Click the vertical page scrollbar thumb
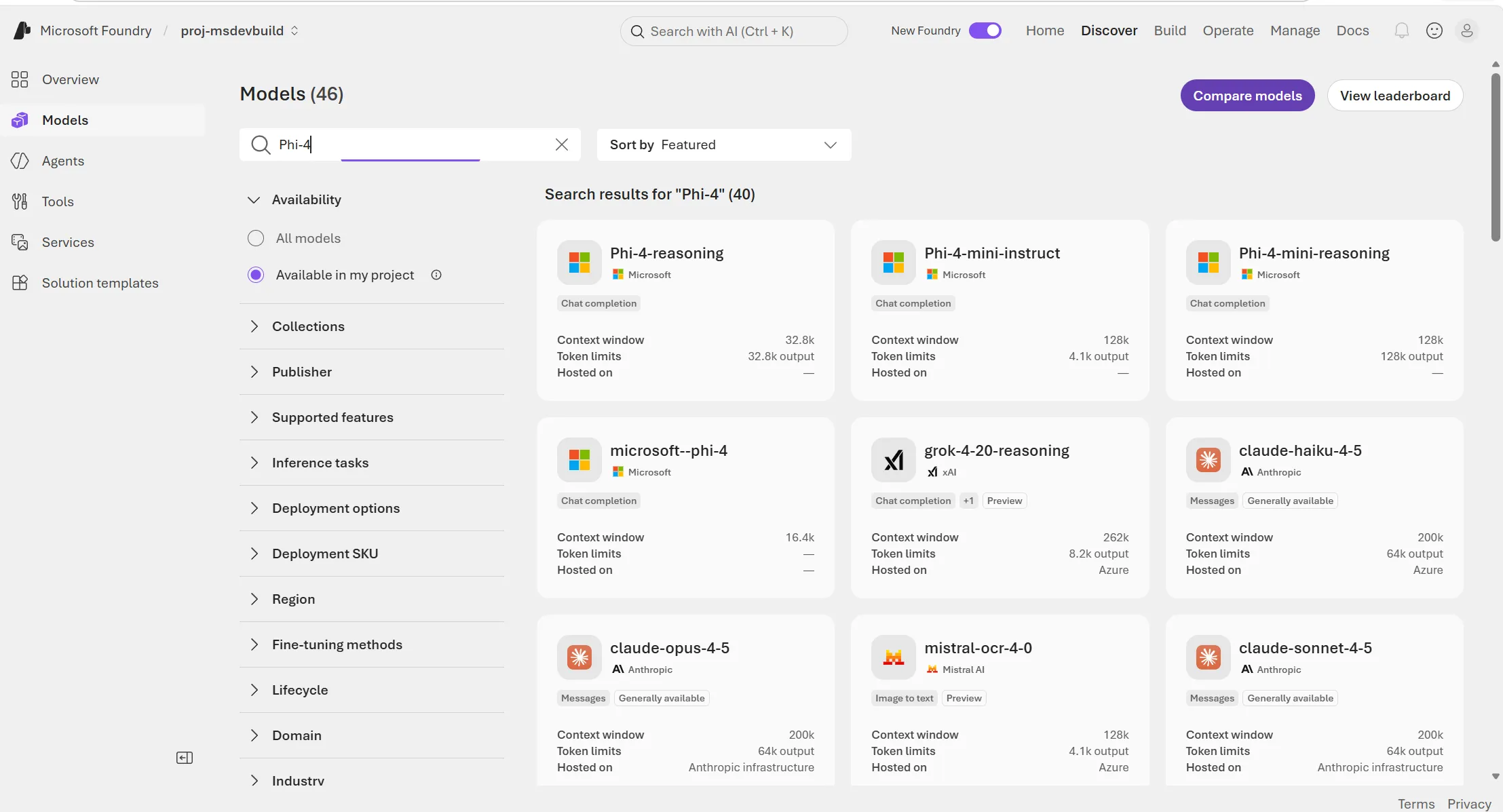Image resolution: width=1503 pixels, height=812 pixels. (x=1496, y=157)
